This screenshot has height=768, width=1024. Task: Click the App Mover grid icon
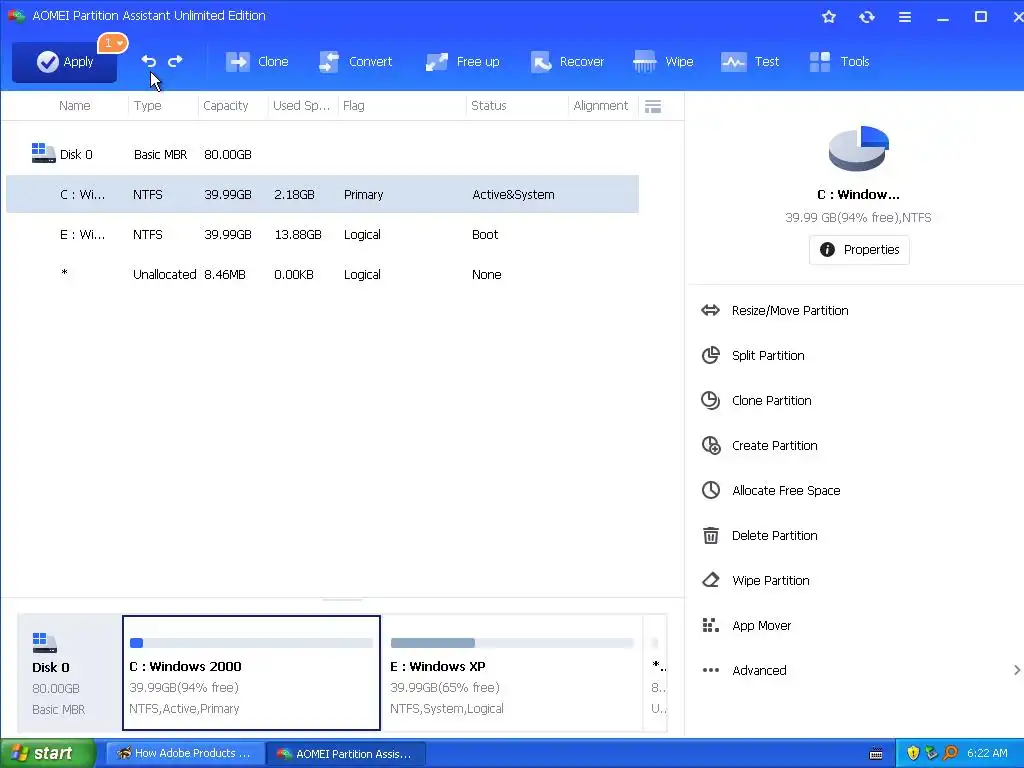point(711,626)
